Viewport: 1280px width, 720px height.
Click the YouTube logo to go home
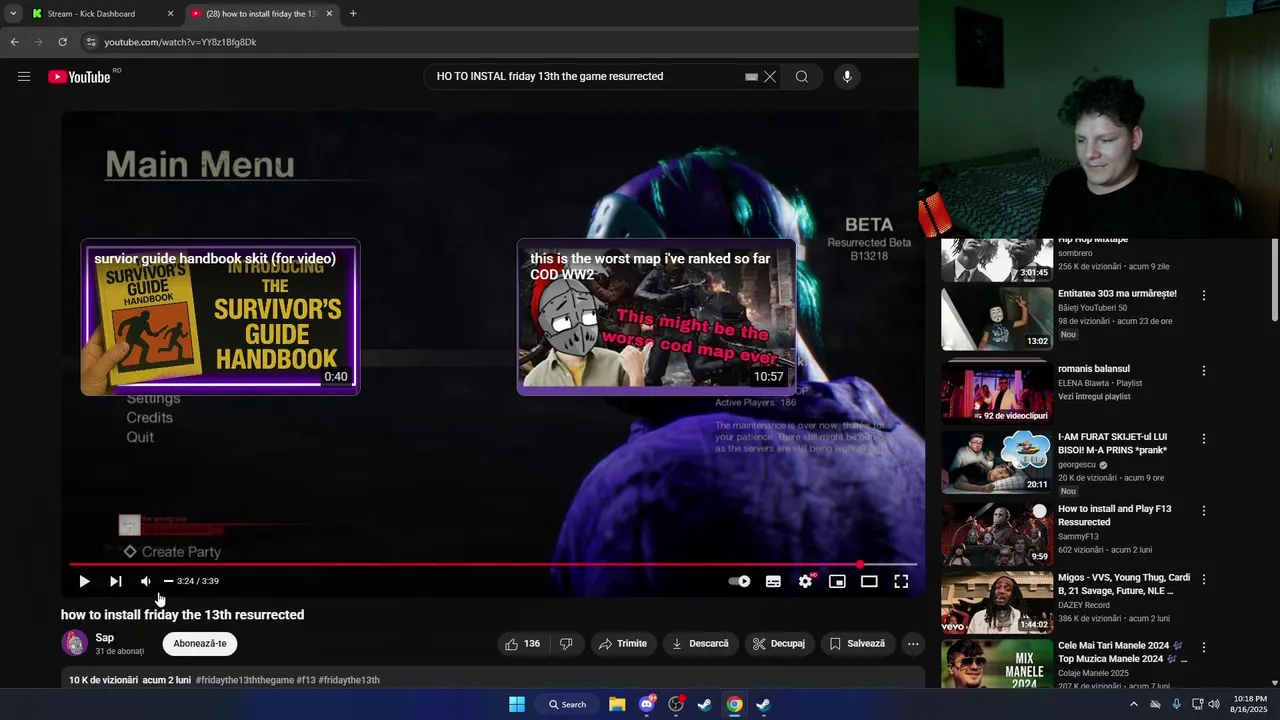tap(79, 77)
